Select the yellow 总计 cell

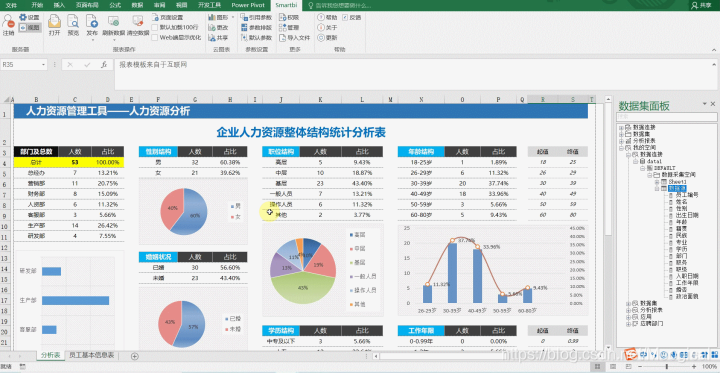(36, 163)
